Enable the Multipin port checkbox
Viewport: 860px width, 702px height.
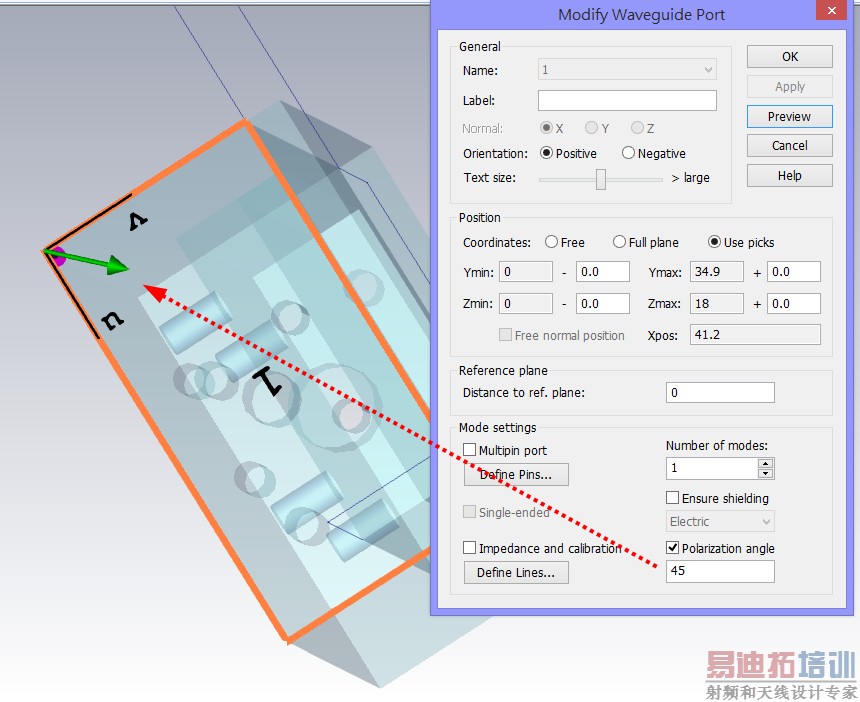point(469,450)
